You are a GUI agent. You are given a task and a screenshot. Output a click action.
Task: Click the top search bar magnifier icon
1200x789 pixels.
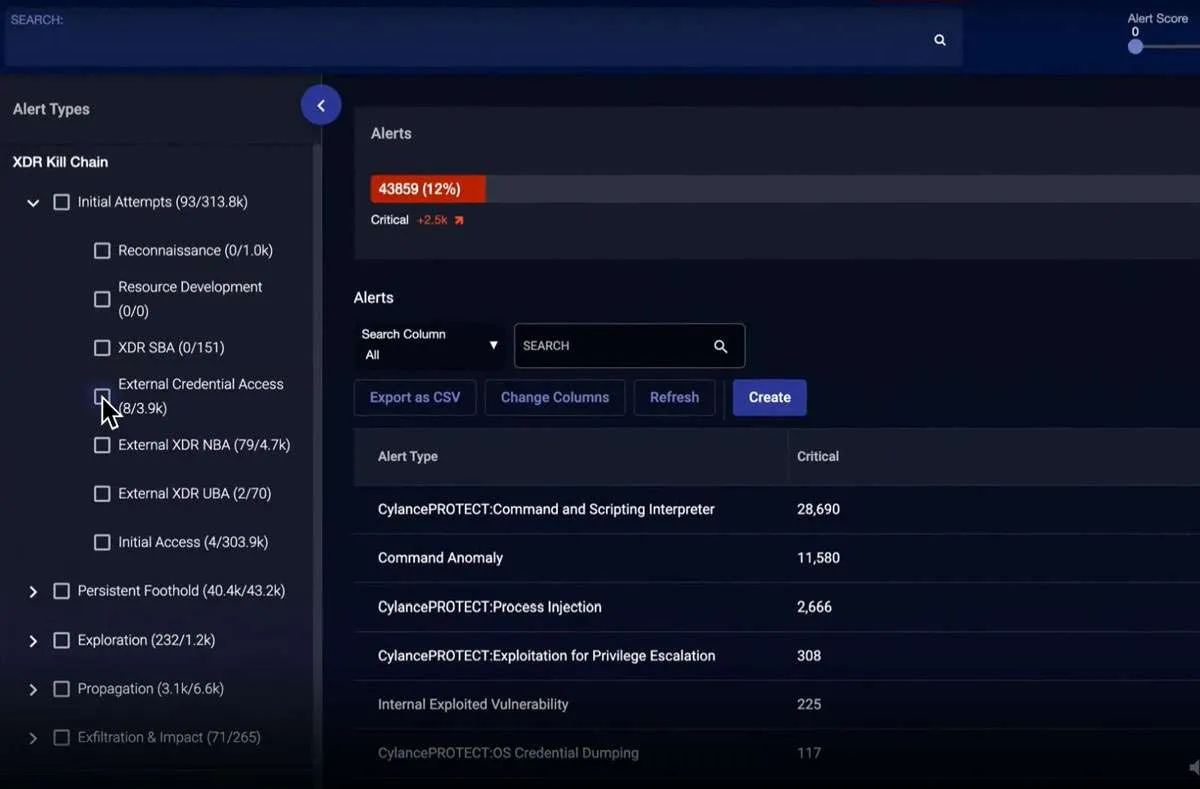pyautogui.click(x=939, y=40)
